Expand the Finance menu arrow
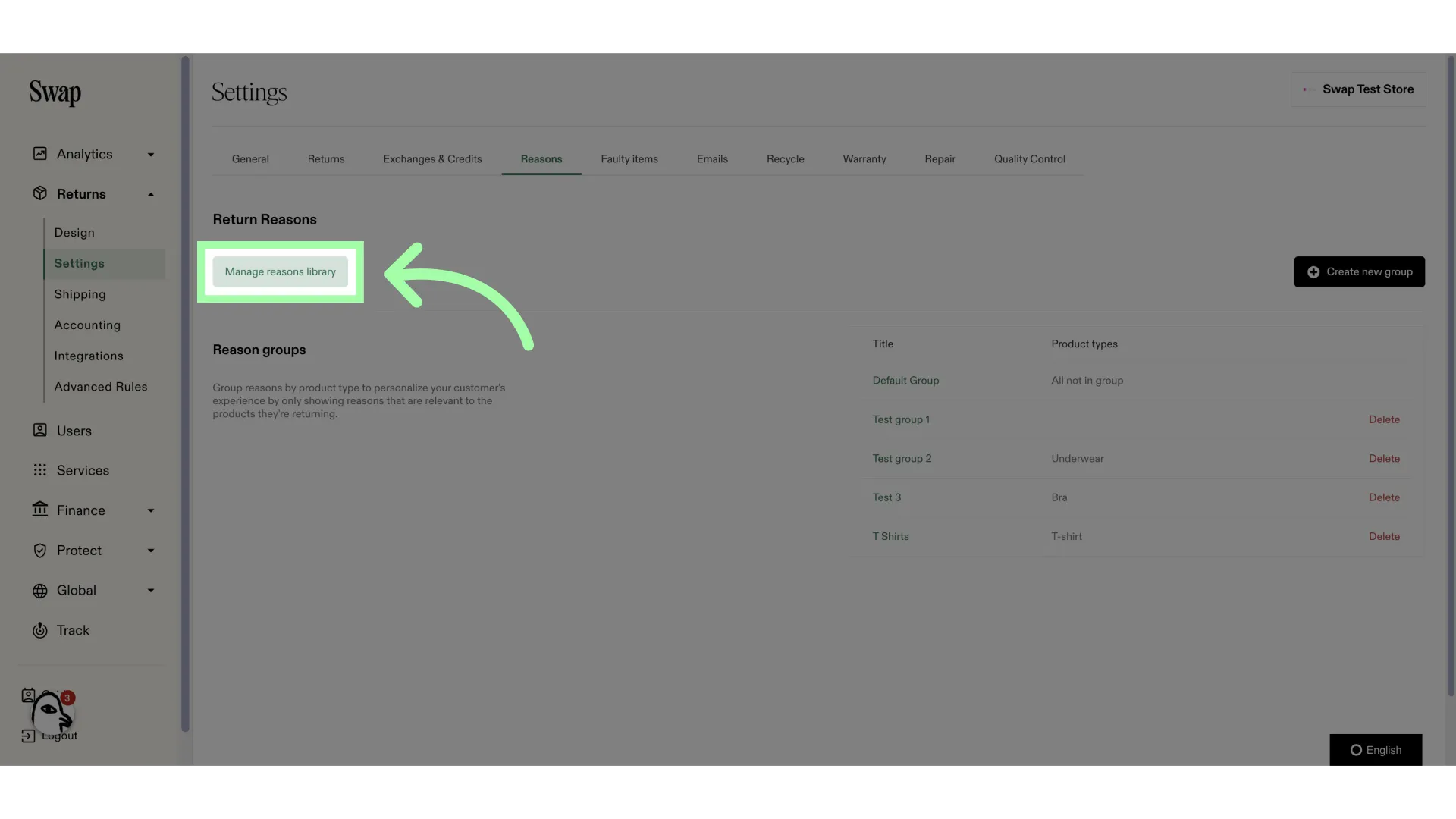The width and height of the screenshot is (1456, 819). tap(151, 510)
